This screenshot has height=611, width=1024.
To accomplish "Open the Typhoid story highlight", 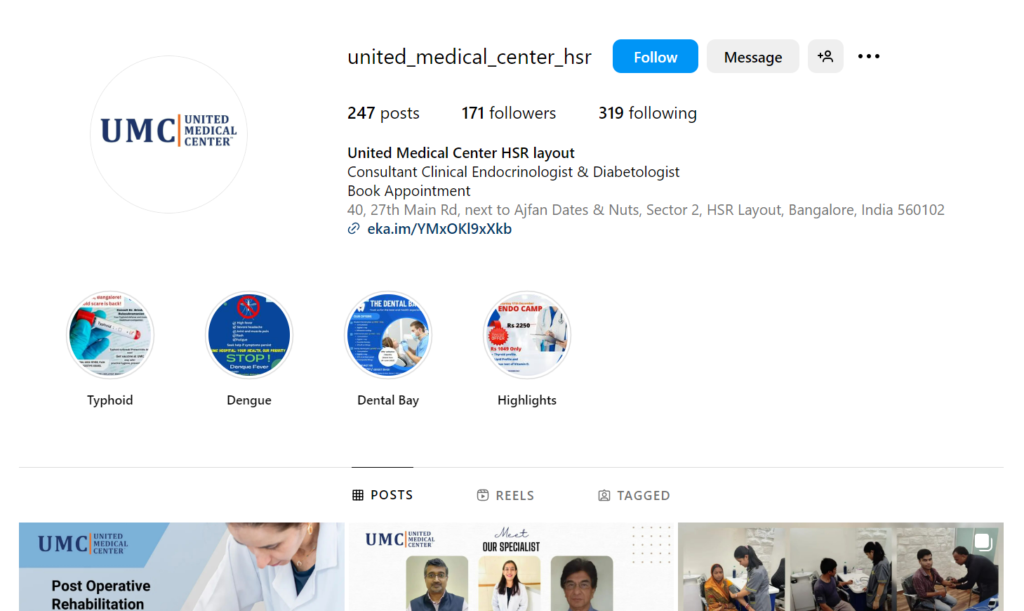I will click(x=110, y=335).
